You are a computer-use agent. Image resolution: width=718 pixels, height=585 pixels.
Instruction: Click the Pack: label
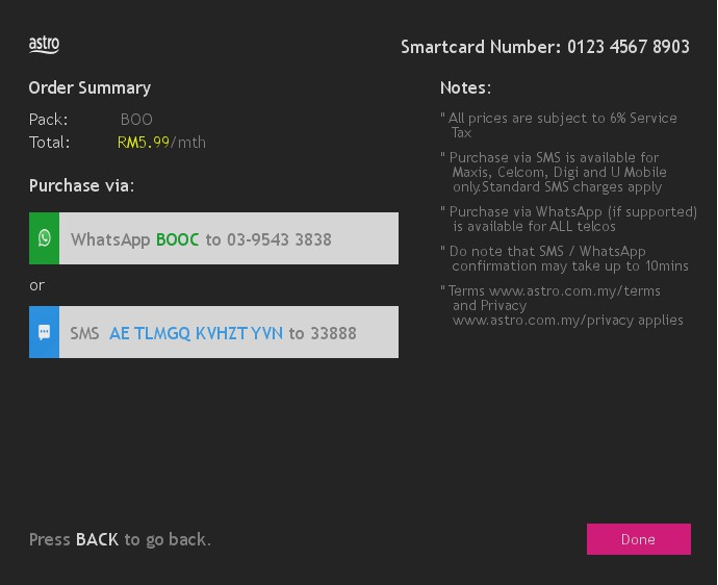pyautogui.click(x=48, y=119)
